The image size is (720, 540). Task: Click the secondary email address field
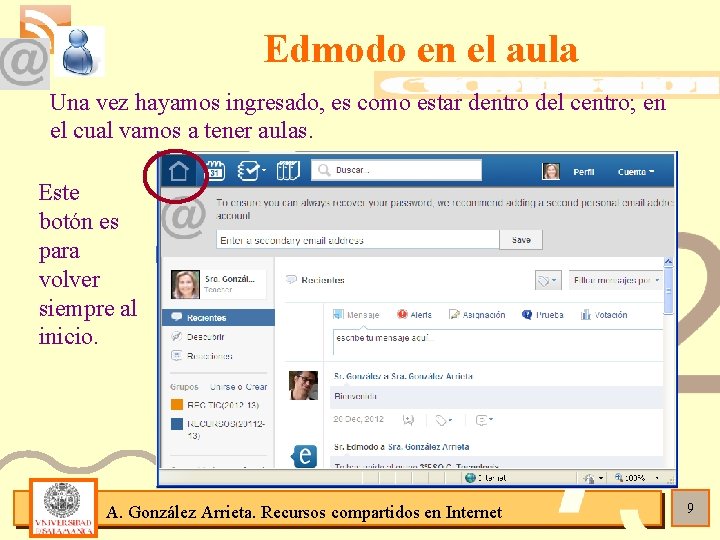coord(358,240)
